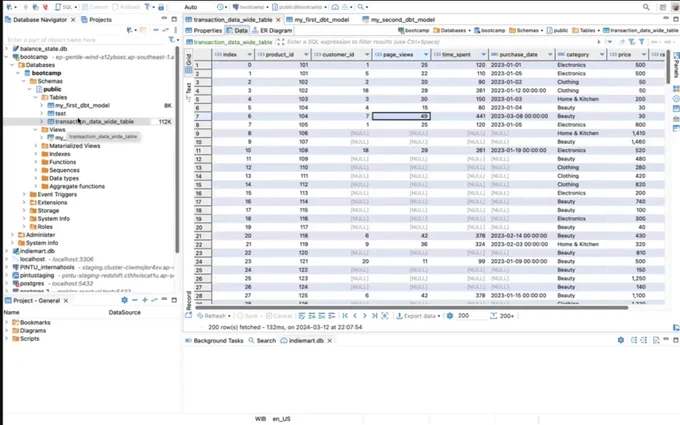Focus the navigator object name filter field
Viewport: 680px width, 425px height.
point(85,40)
